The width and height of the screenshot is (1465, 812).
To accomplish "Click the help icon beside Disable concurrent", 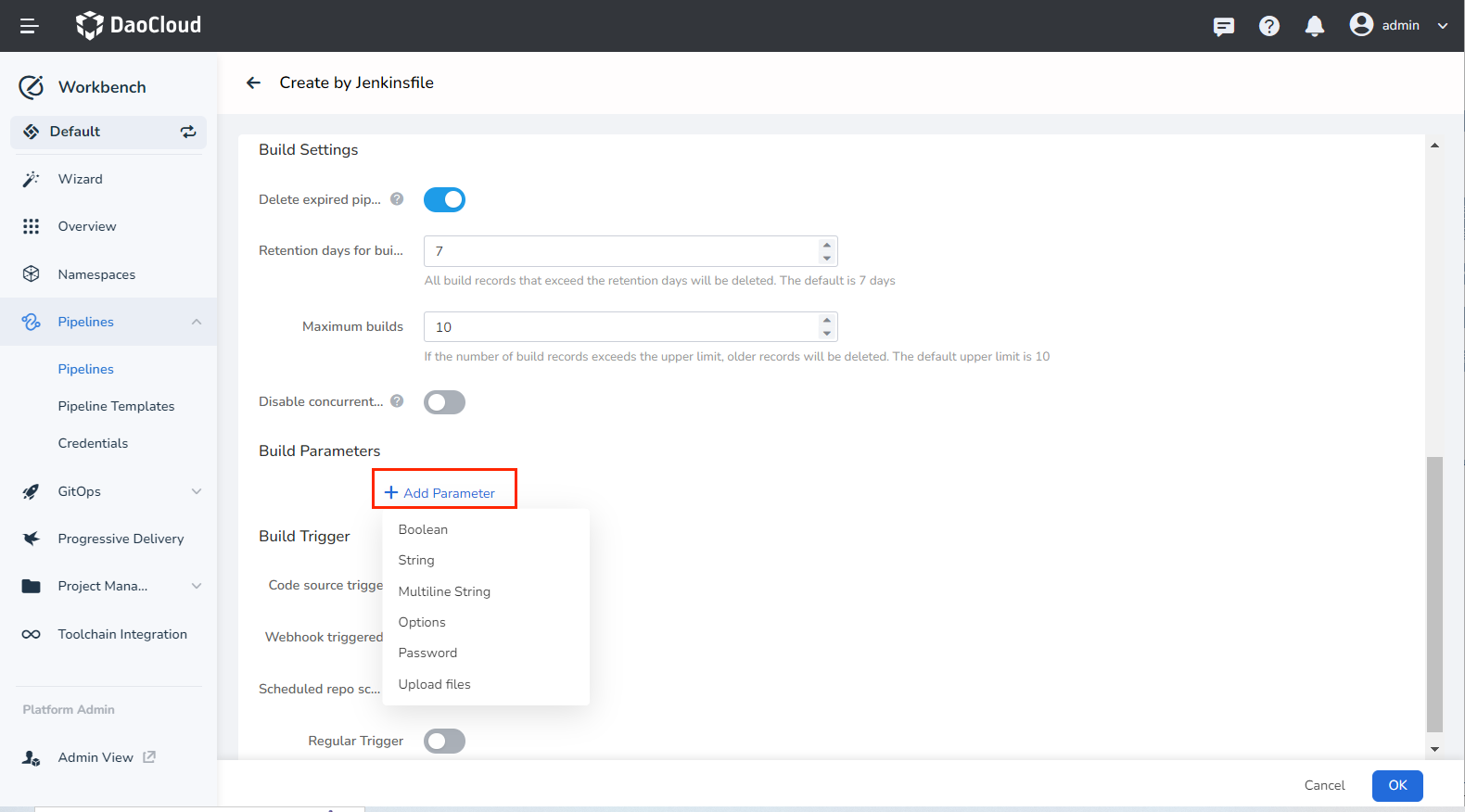I will point(397,401).
